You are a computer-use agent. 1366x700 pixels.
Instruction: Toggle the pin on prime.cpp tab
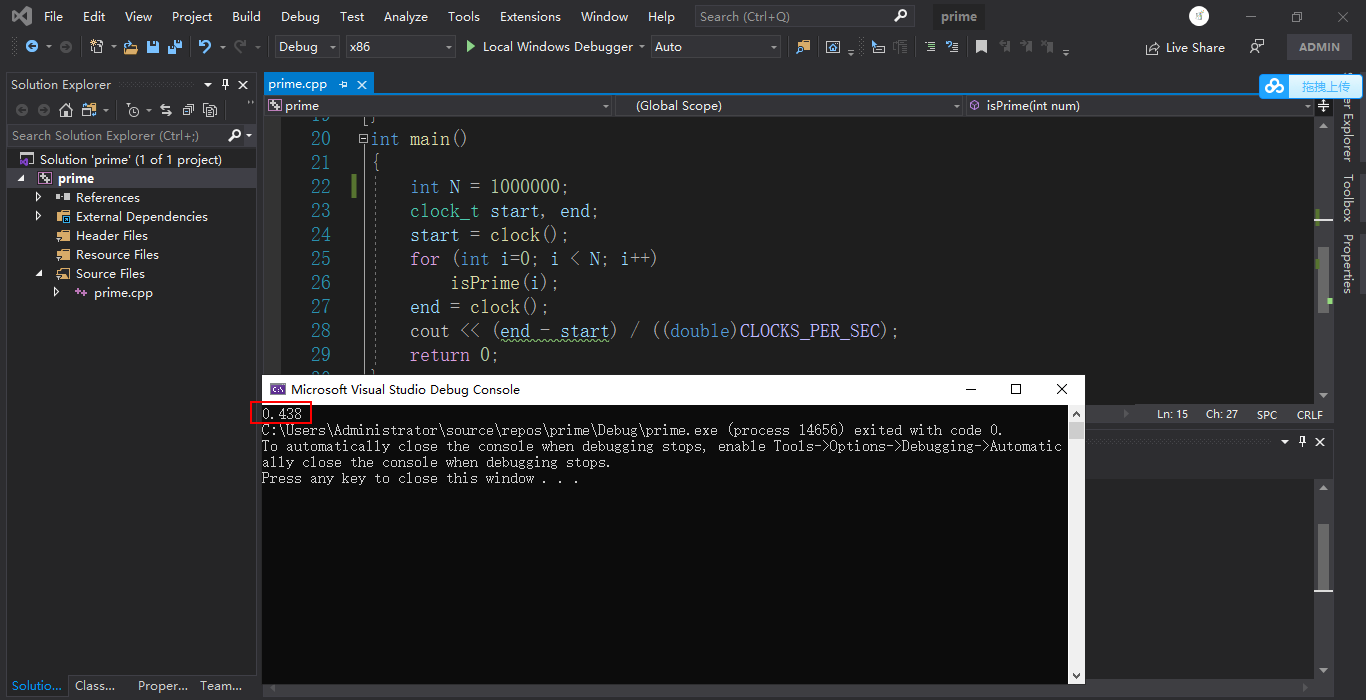(x=343, y=85)
